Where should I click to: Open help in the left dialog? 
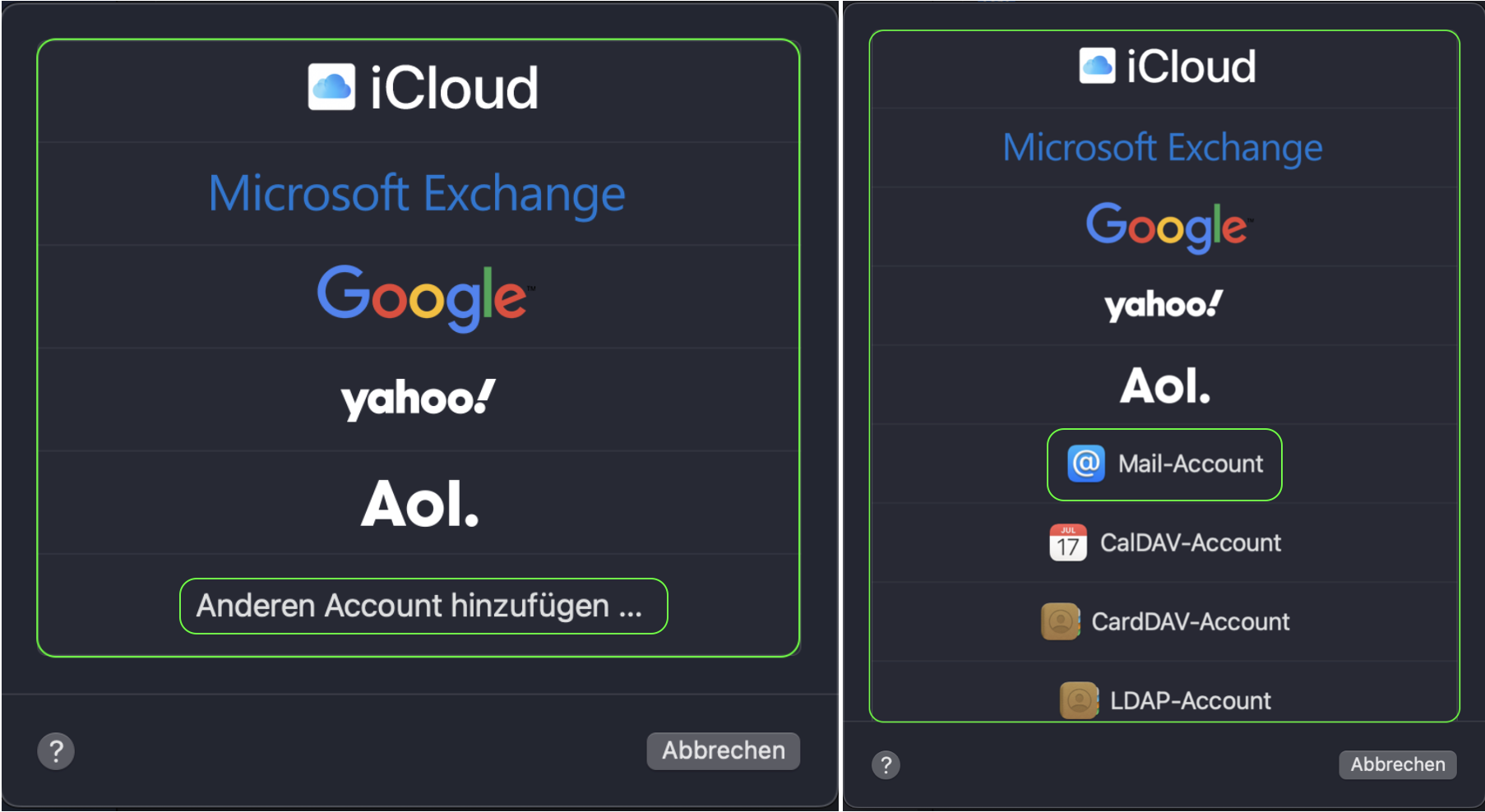pos(56,751)
